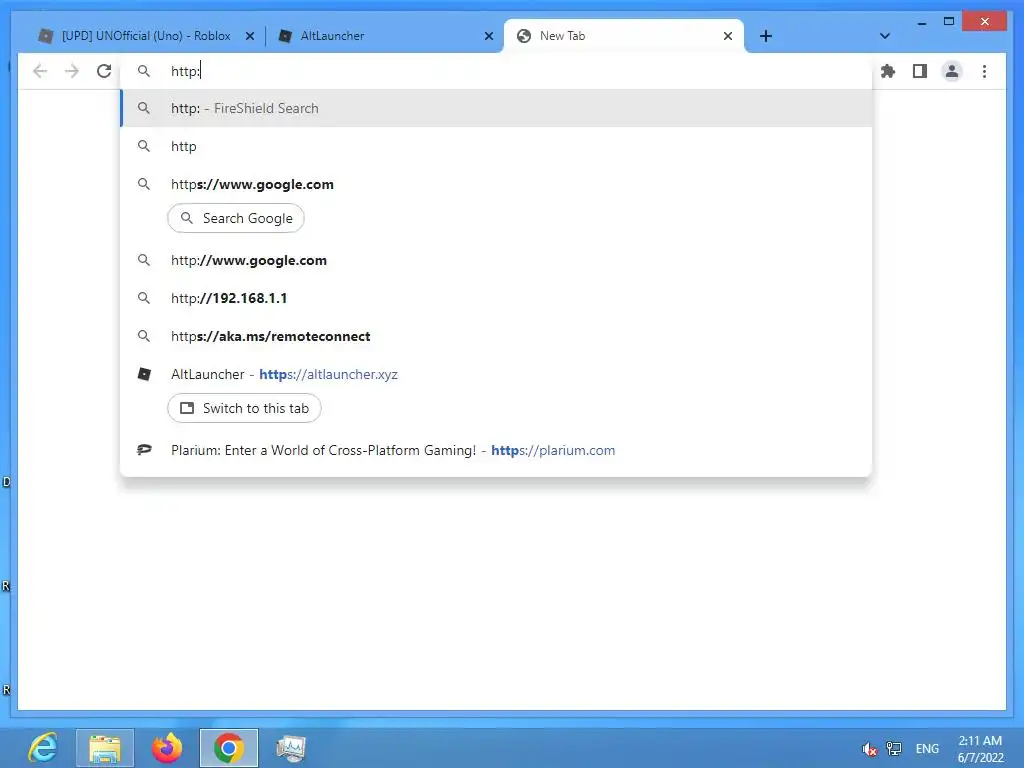Open File Explorer from the taskbar
This screenshot has height=768, width=1024.
pyautogui.click(x=105, y=748)
